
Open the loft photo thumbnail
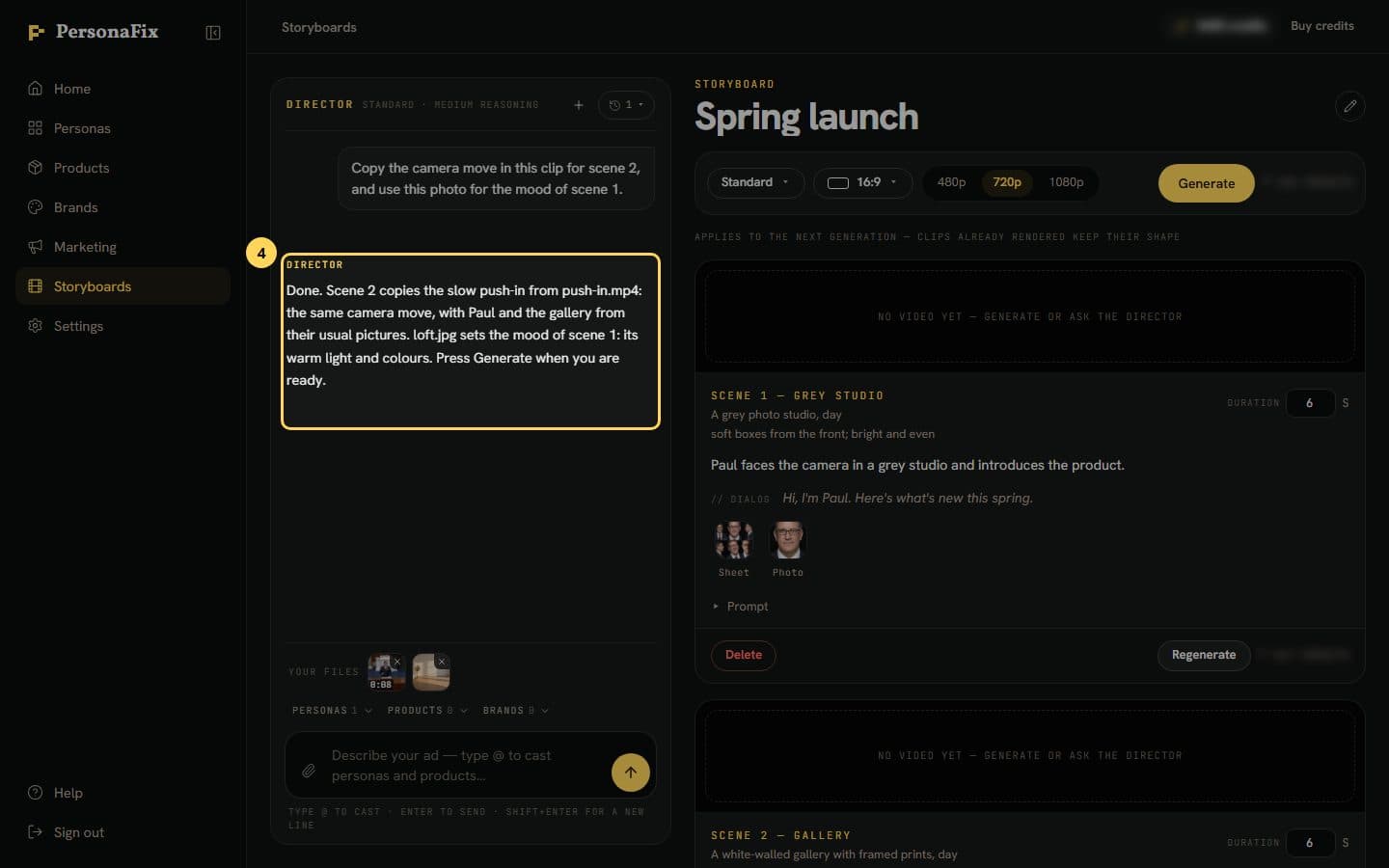[429, 674]
